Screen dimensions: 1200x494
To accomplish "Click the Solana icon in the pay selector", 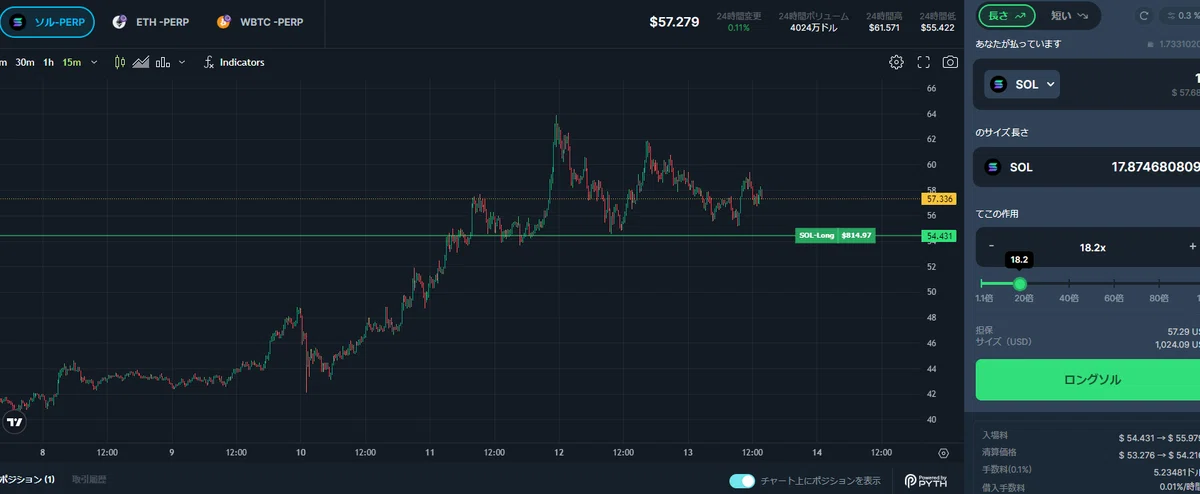I will (x=998, y=85).
